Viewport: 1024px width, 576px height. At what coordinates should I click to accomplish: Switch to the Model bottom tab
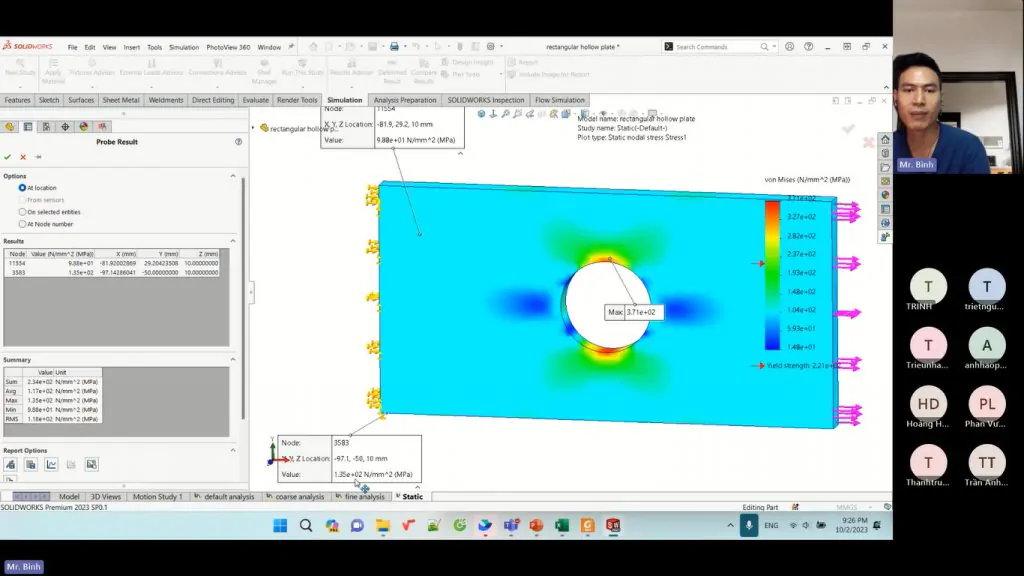(69, 496)
